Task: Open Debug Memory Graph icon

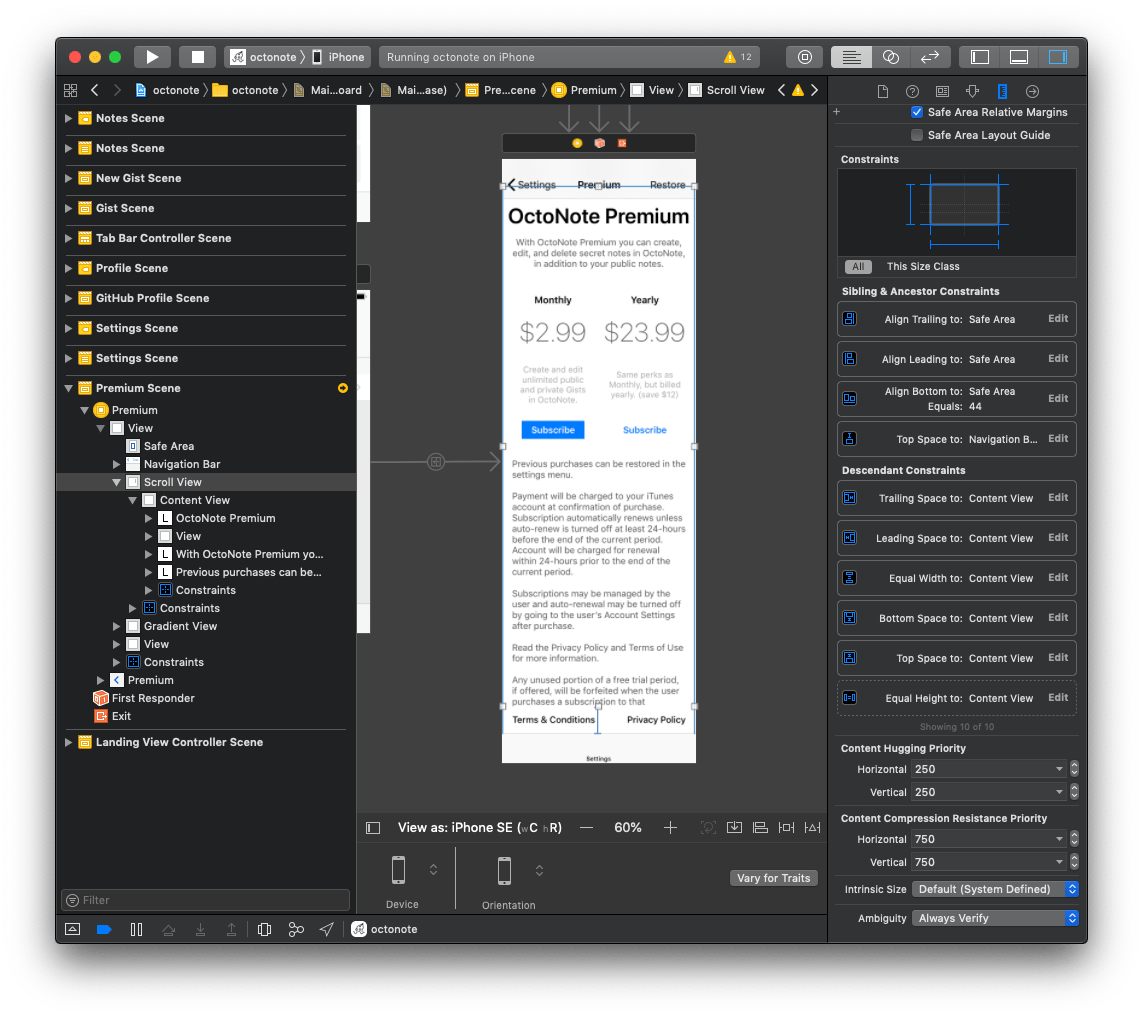Action: 296,930
